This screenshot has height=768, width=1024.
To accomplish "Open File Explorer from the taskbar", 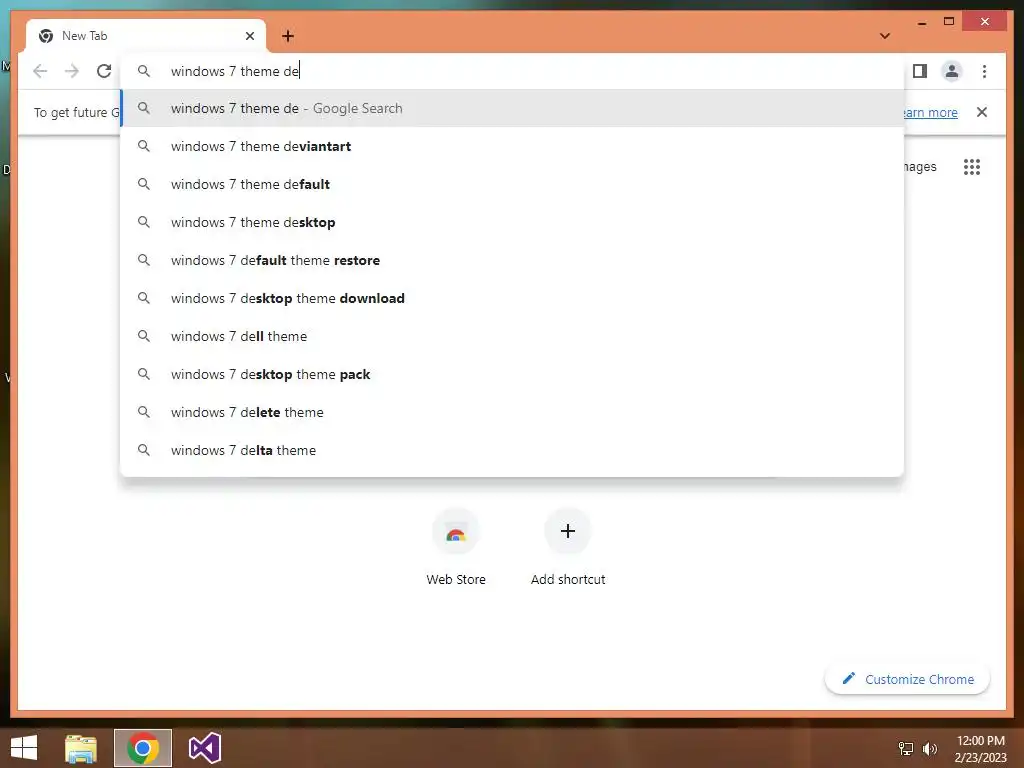I will 81,748.
